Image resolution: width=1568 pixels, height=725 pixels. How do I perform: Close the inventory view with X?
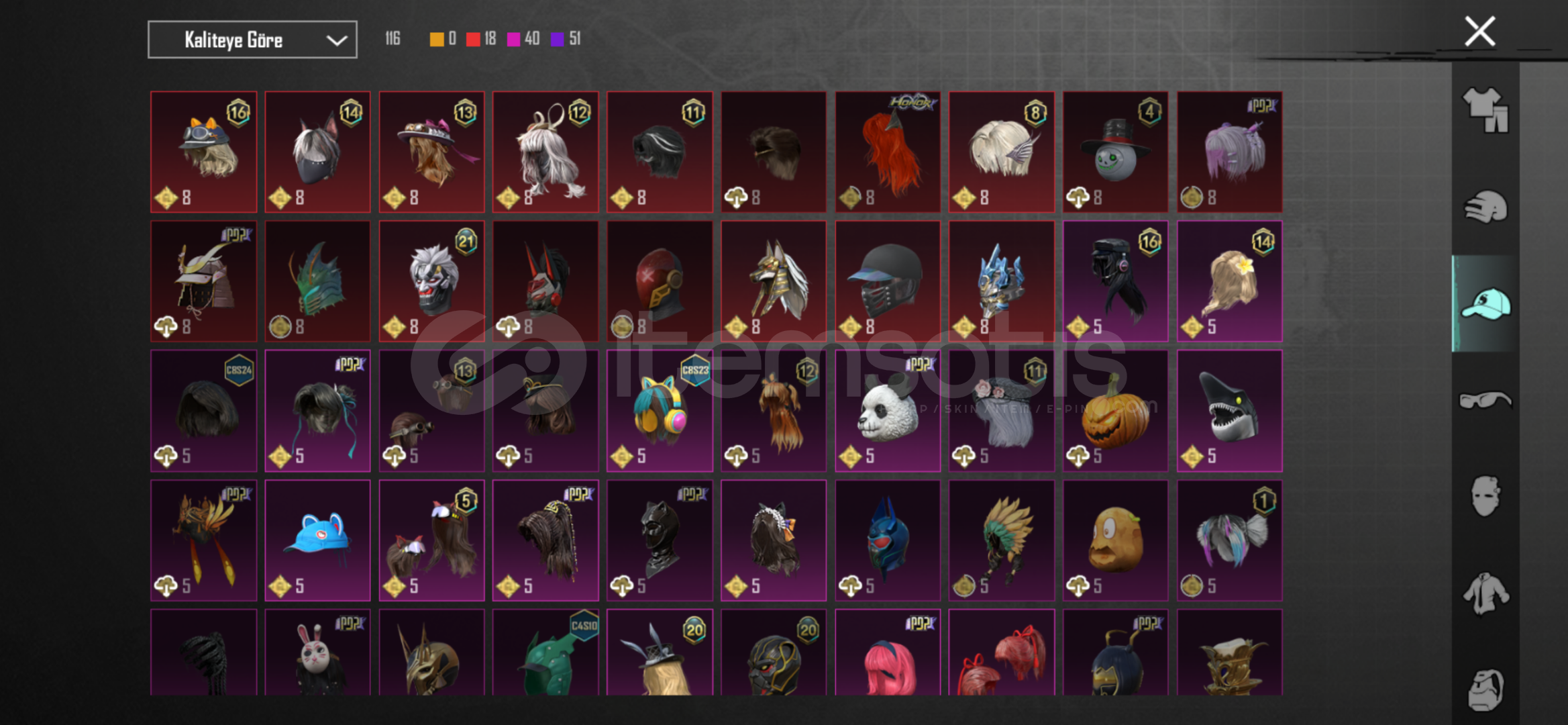coord(1479,32)
